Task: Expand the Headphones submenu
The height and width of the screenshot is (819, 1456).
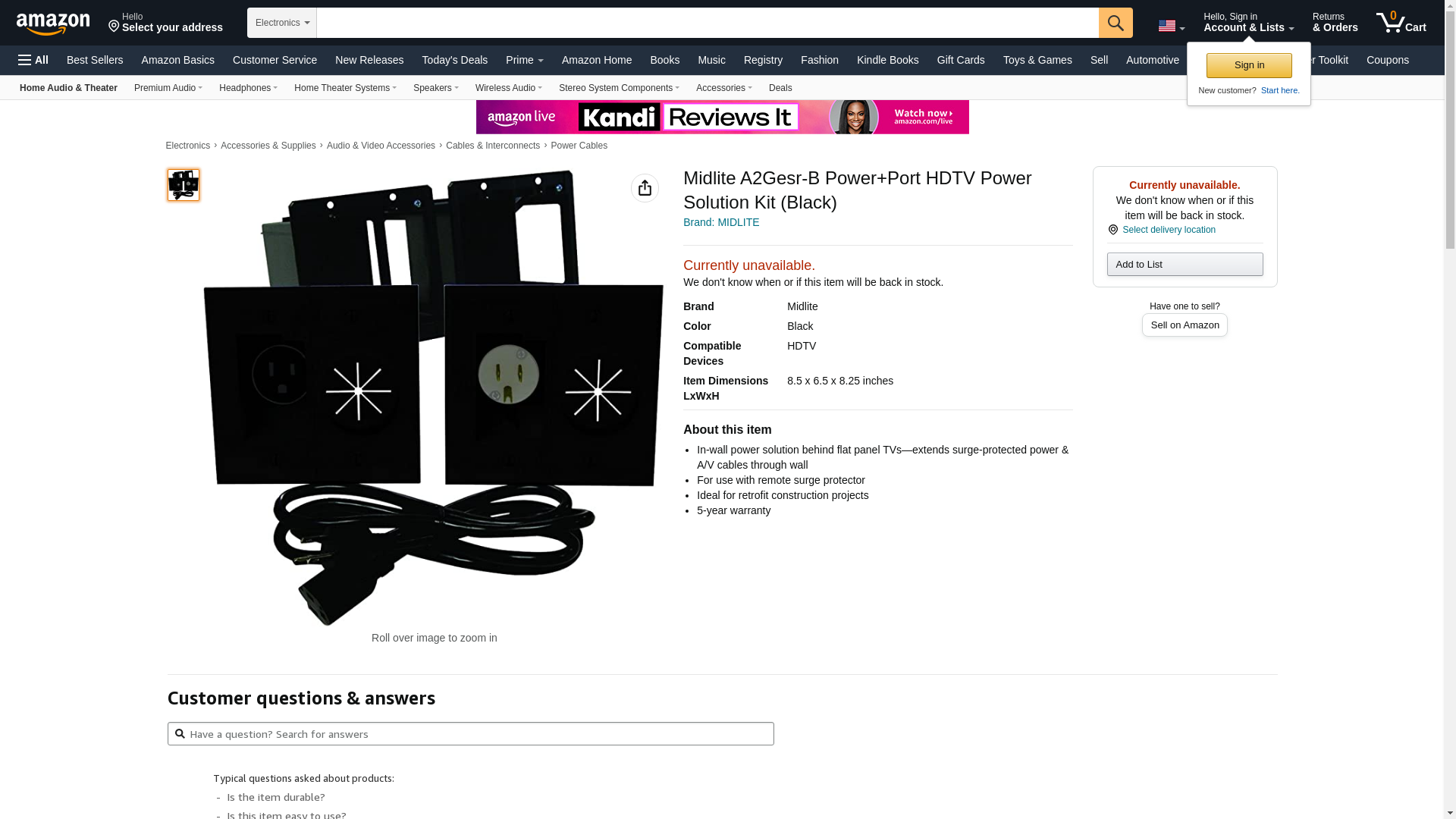Action: 248,88
